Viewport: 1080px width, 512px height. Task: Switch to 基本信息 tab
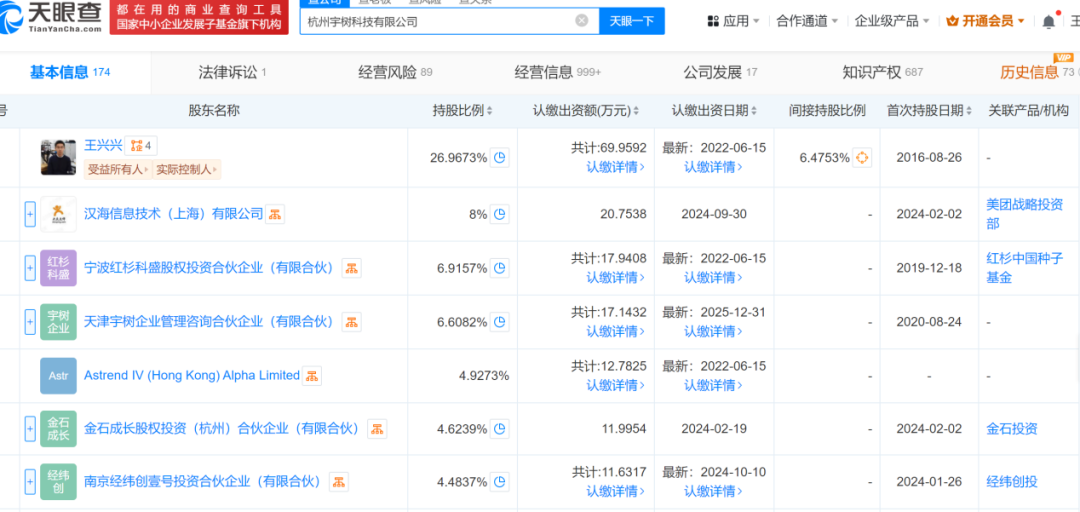[69, 72]
